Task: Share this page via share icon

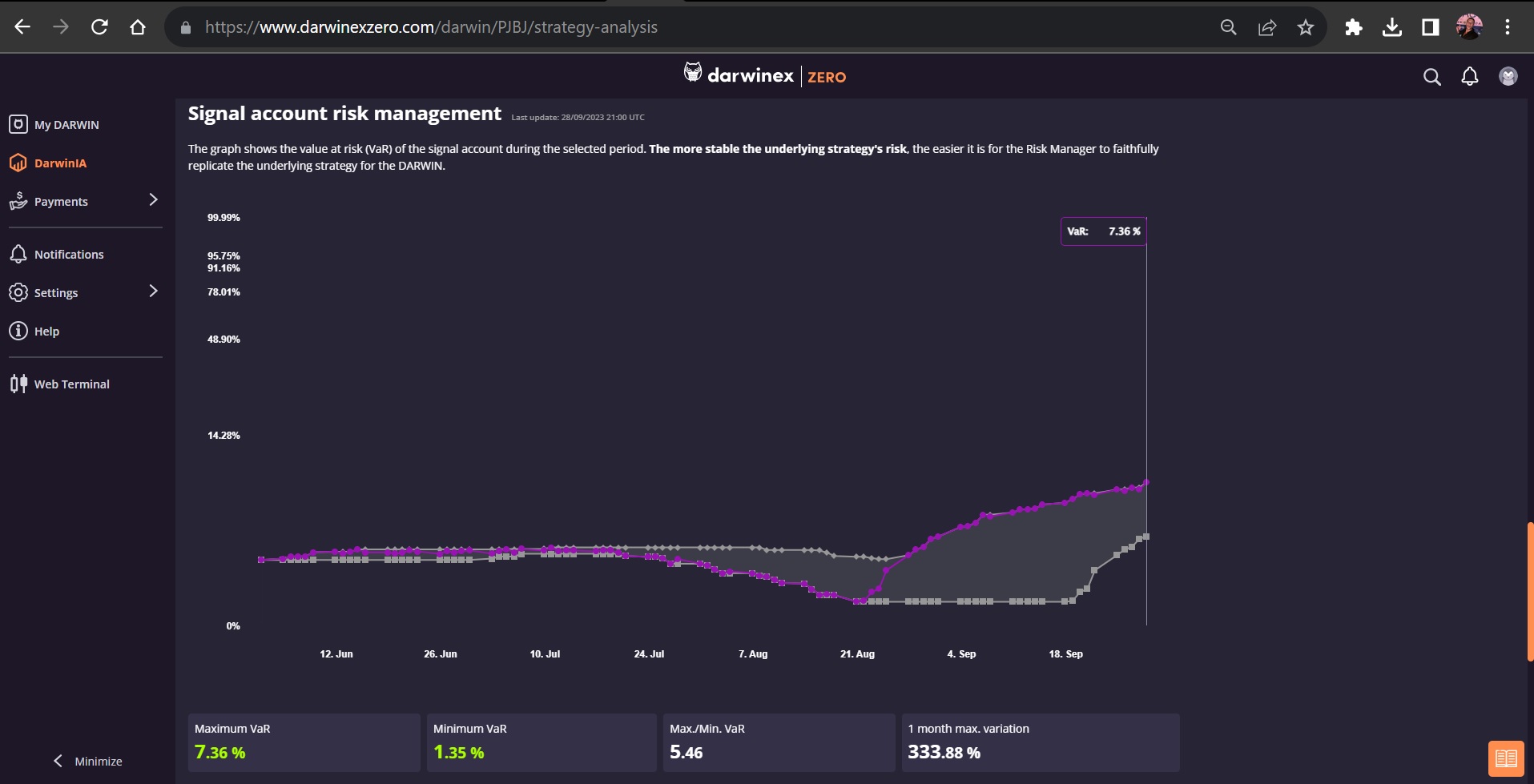Action: click(1267, 27)
